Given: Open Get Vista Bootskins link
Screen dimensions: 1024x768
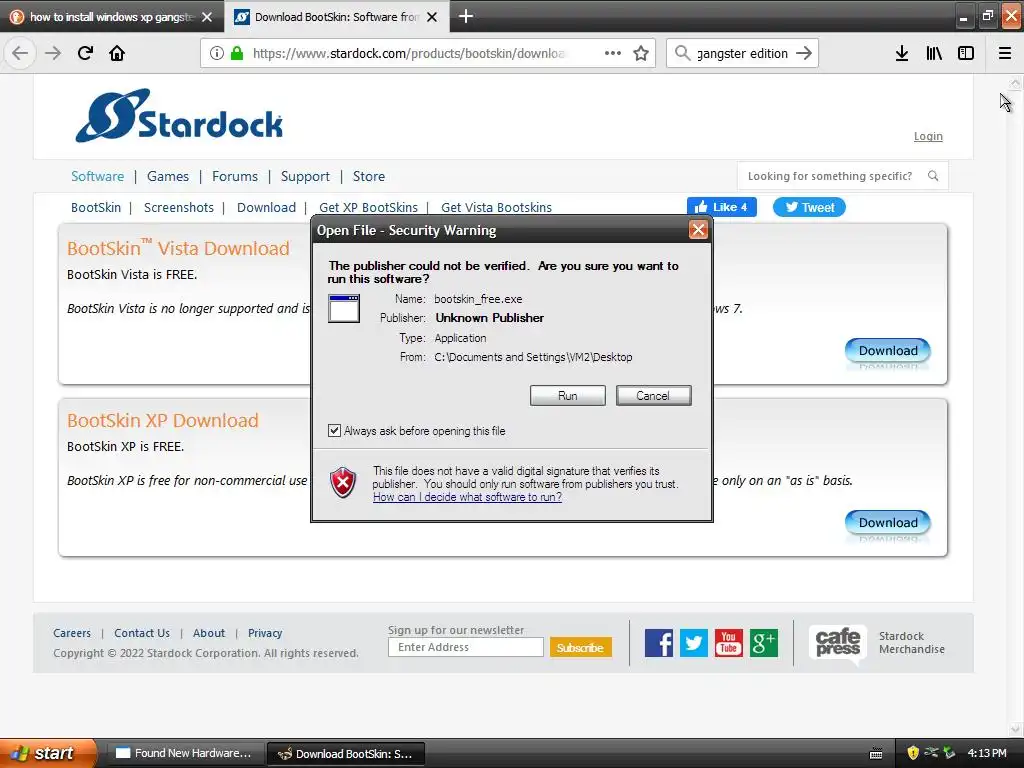Looking at the screenshot, I should point(496,207).
